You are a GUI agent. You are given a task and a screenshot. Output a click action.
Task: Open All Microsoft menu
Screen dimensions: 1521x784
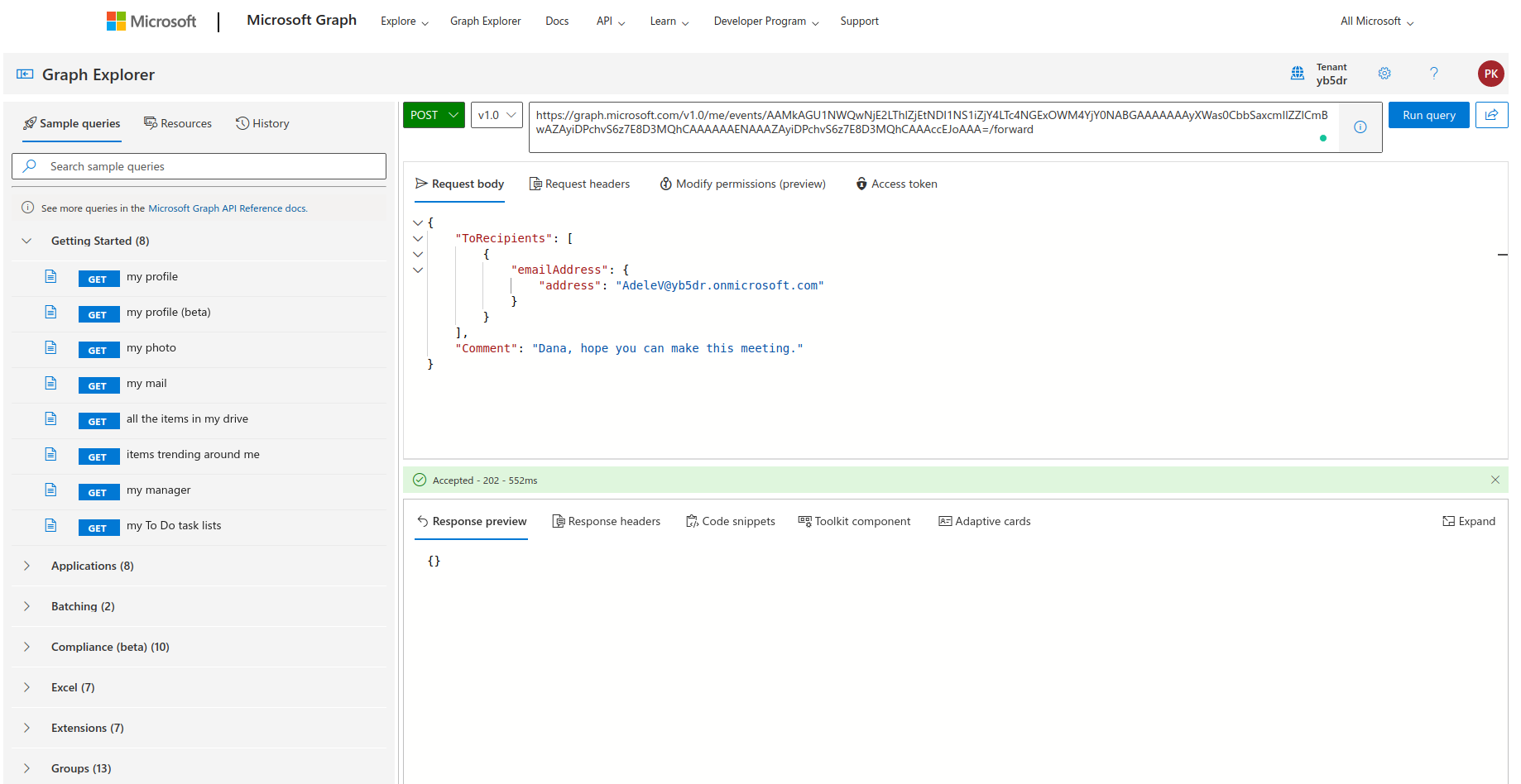[1377, 22]
